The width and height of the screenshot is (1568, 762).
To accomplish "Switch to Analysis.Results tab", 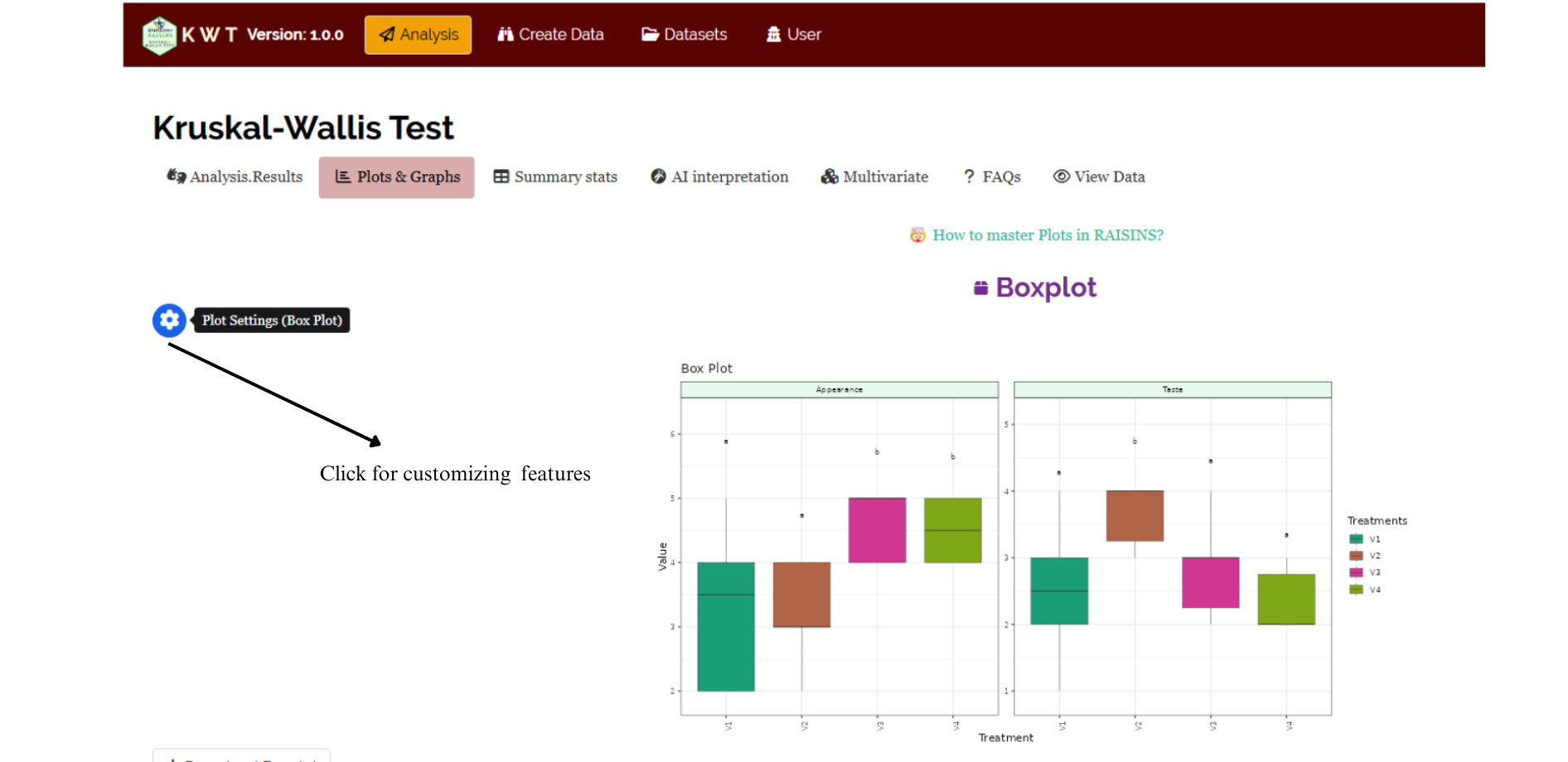I will (235, 176).
